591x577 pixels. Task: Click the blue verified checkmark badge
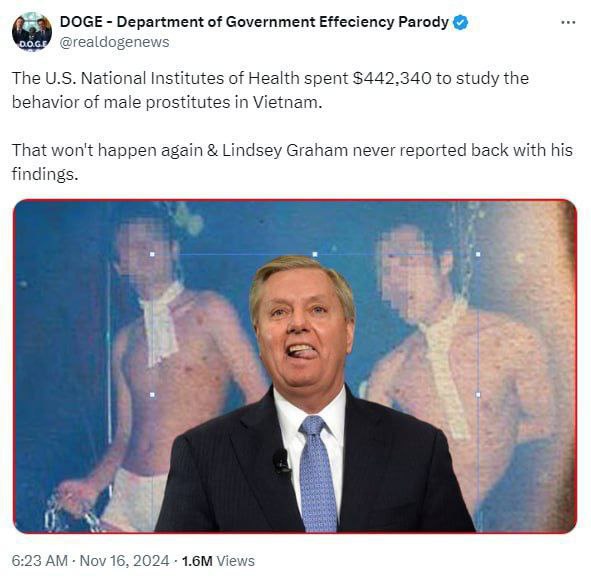(460, 23)
